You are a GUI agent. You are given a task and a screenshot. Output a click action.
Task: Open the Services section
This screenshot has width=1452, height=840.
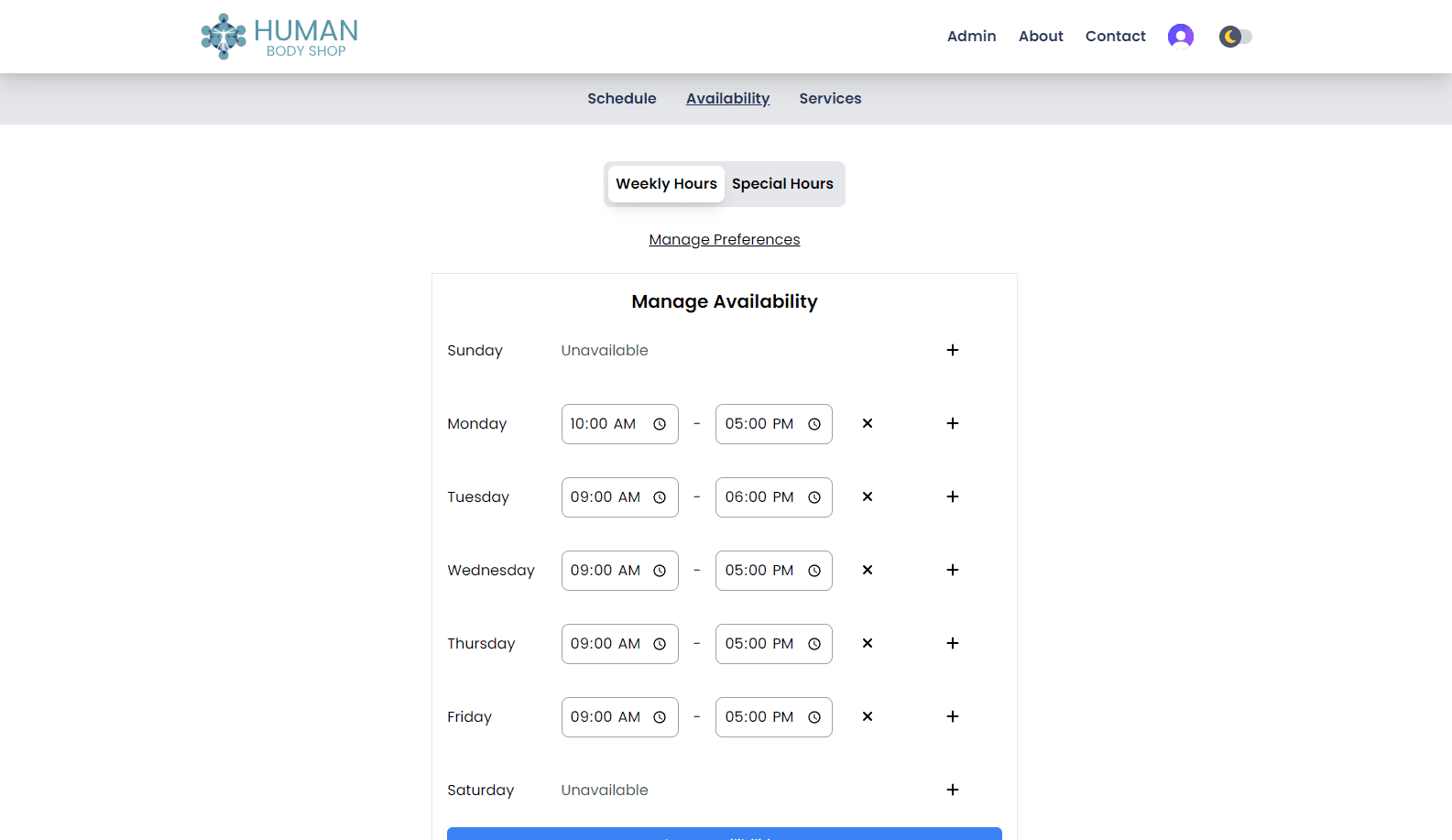[830, 99]
